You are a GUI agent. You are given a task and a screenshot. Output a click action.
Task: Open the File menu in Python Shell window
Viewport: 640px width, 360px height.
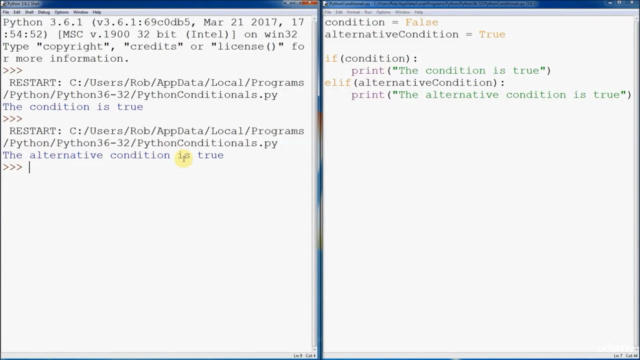[6, 12]
